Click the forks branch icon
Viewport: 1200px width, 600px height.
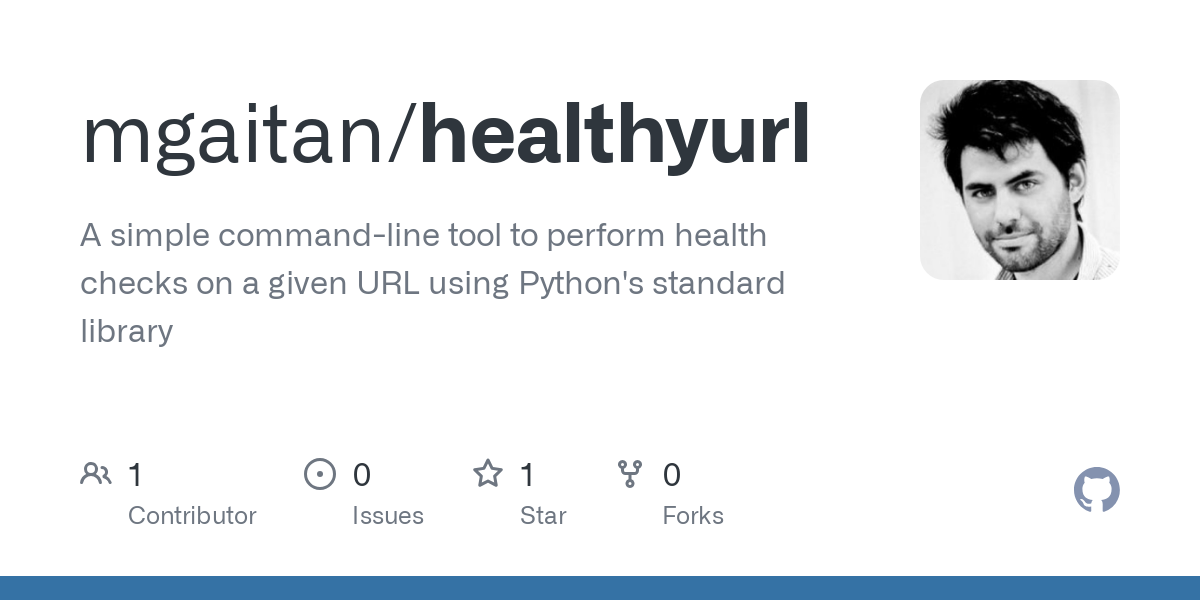click(x=630, y=474)
